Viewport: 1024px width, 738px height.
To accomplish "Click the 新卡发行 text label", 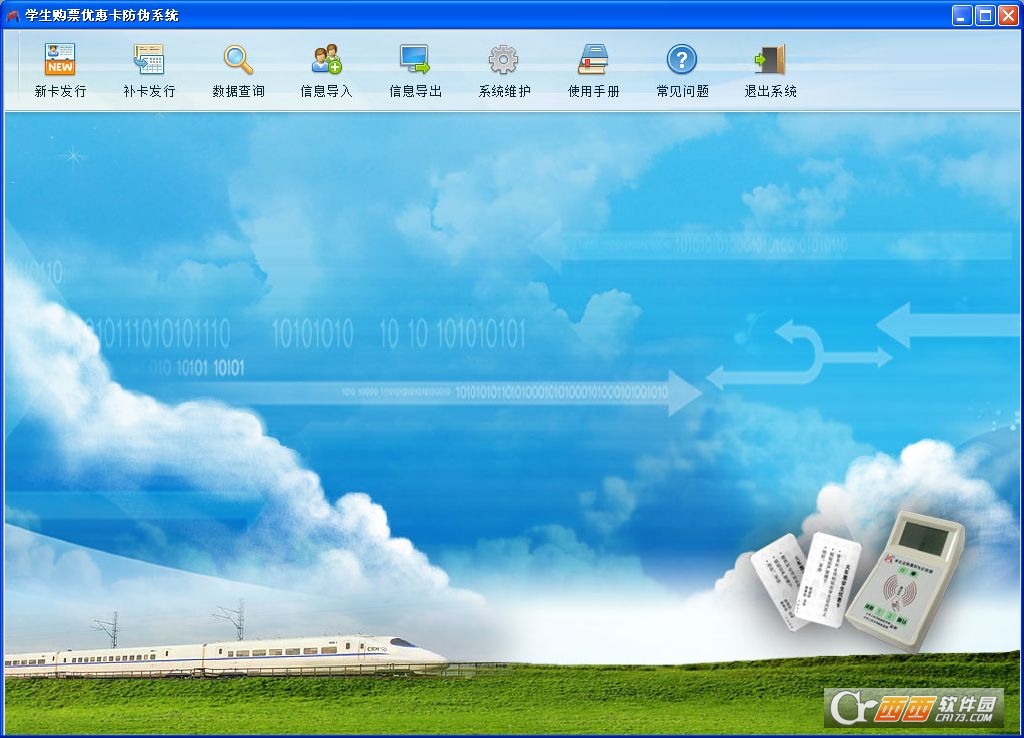I will click(x=60, y=91).
